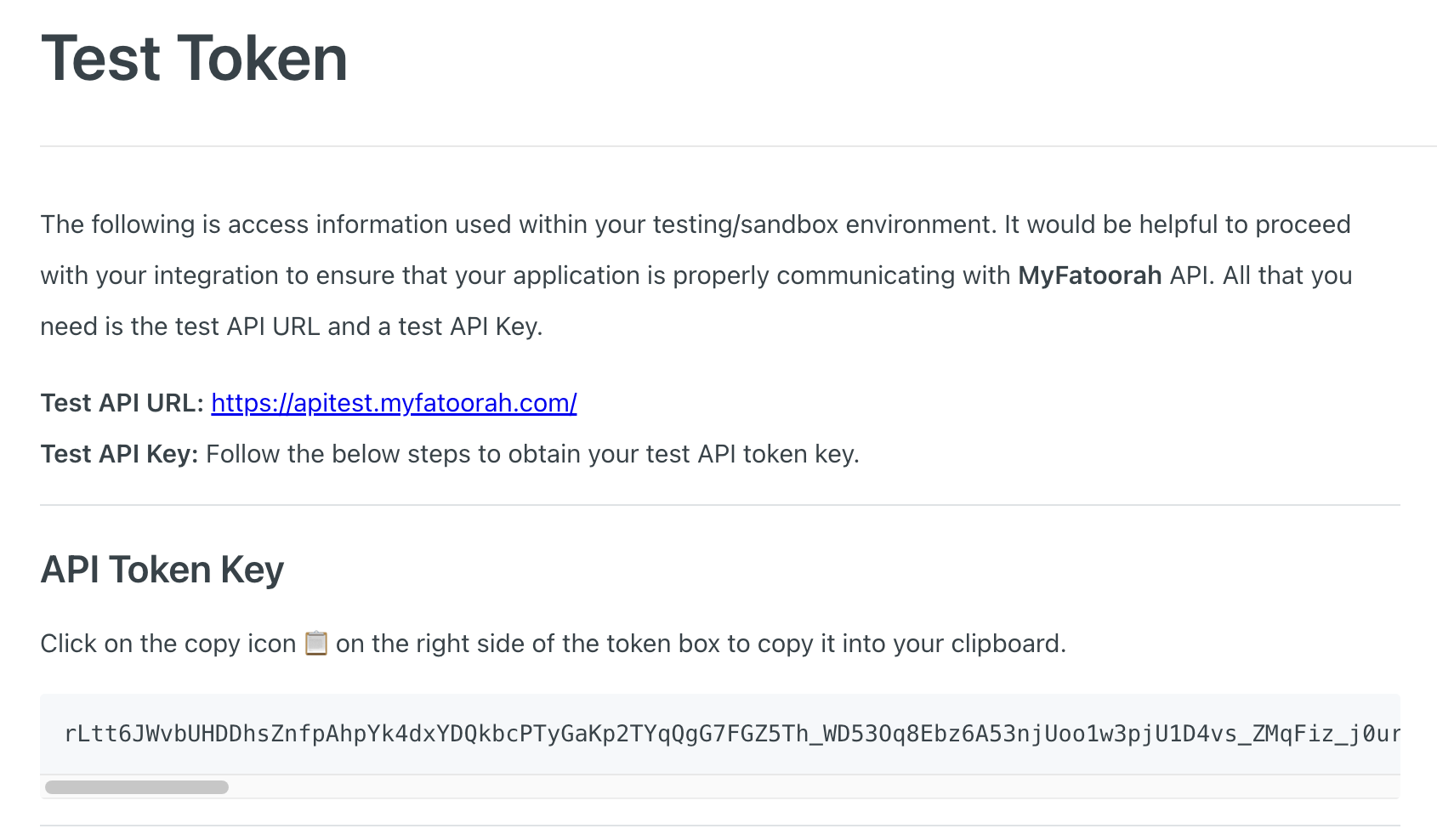Click the words "test API token key"
This screenshot has width=1437, height=840.
[x=752, y=454]
